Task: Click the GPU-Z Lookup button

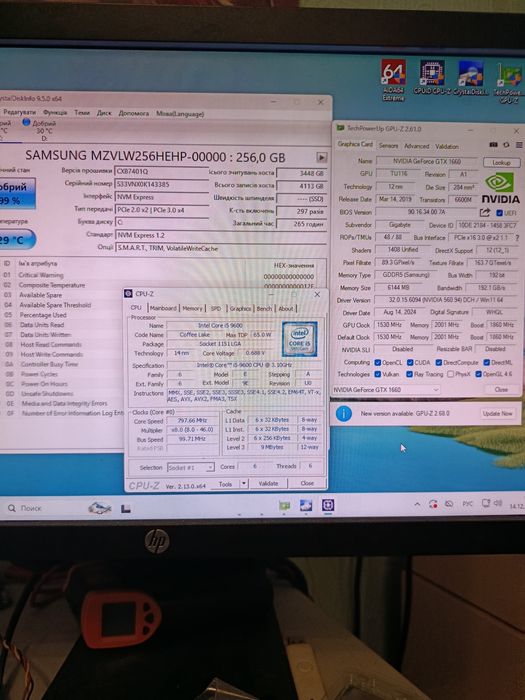Action: [501, 162]
